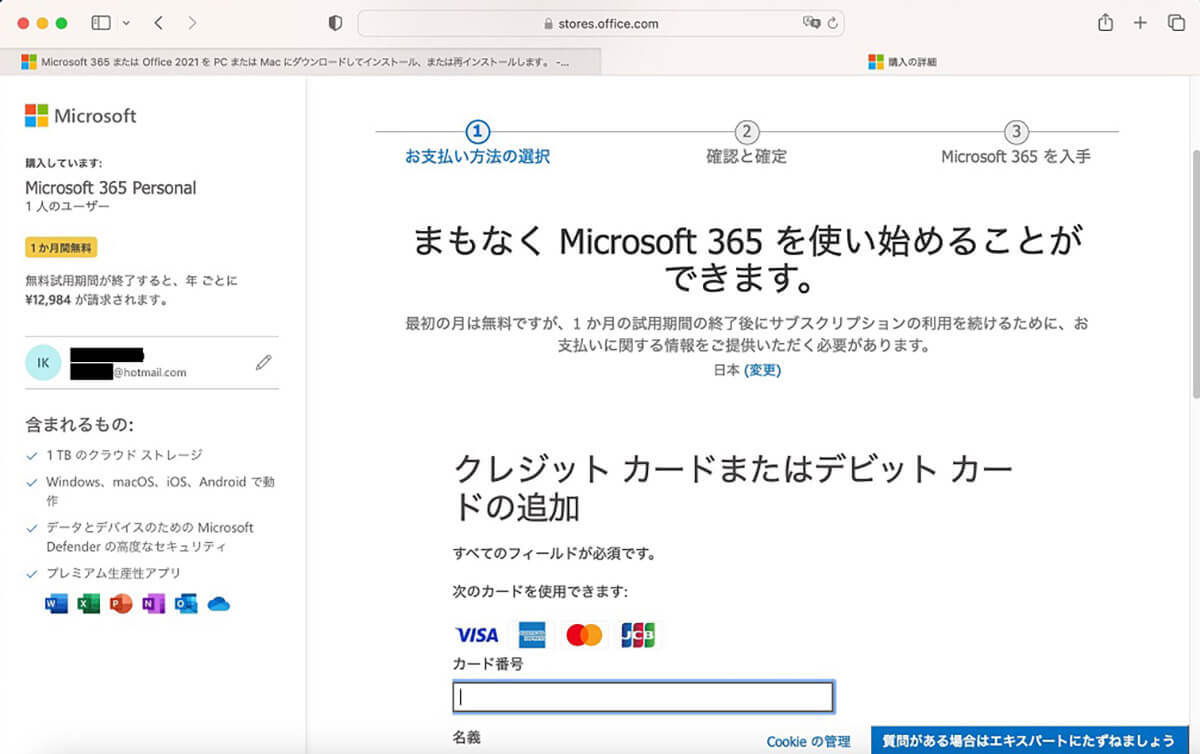
Task: Go forward with Safari forward arrow
Action: pyautogui.click(x=192, y=22)
